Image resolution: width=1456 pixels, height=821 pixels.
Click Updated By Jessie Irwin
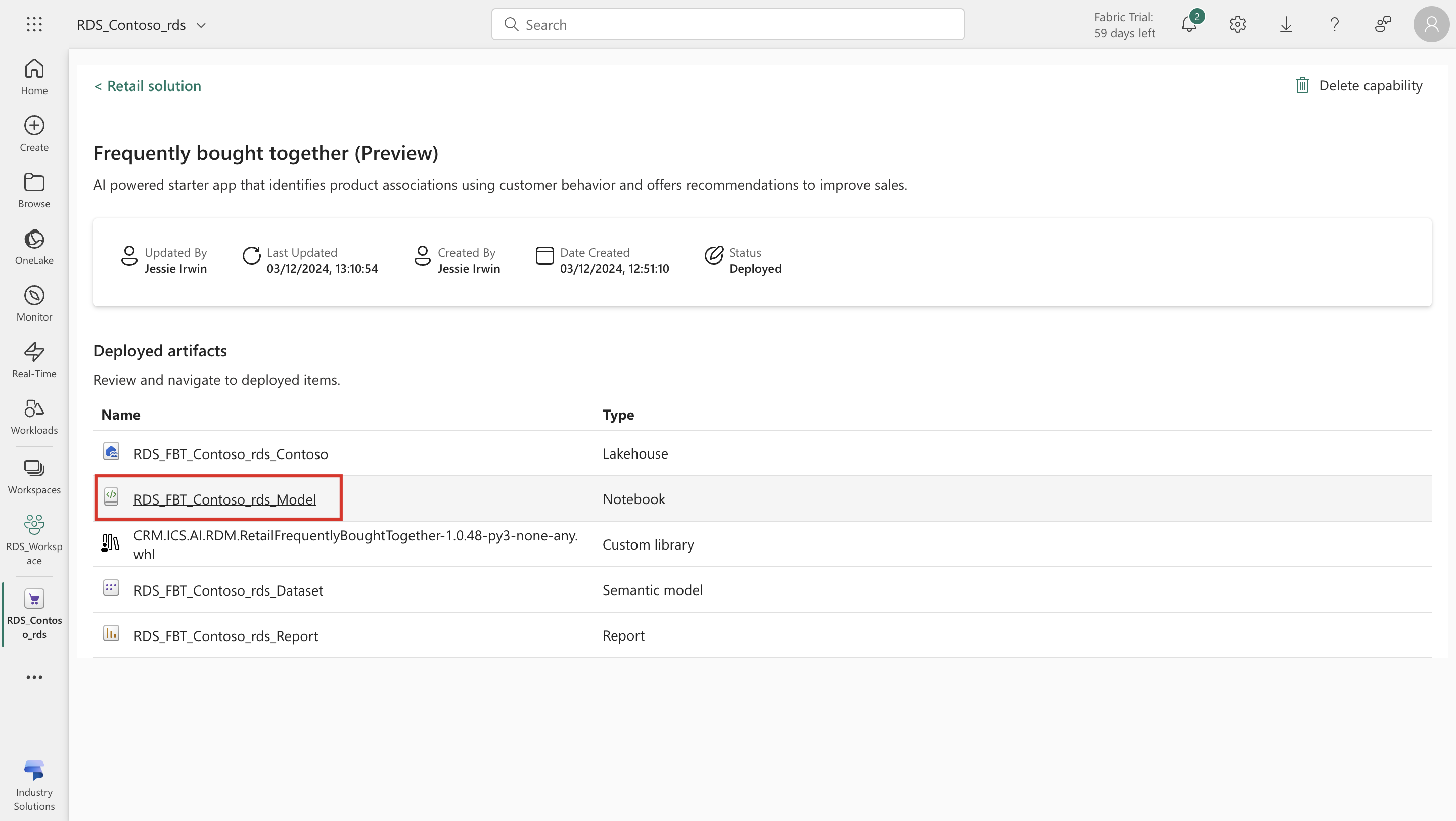[x=175, y=269]
